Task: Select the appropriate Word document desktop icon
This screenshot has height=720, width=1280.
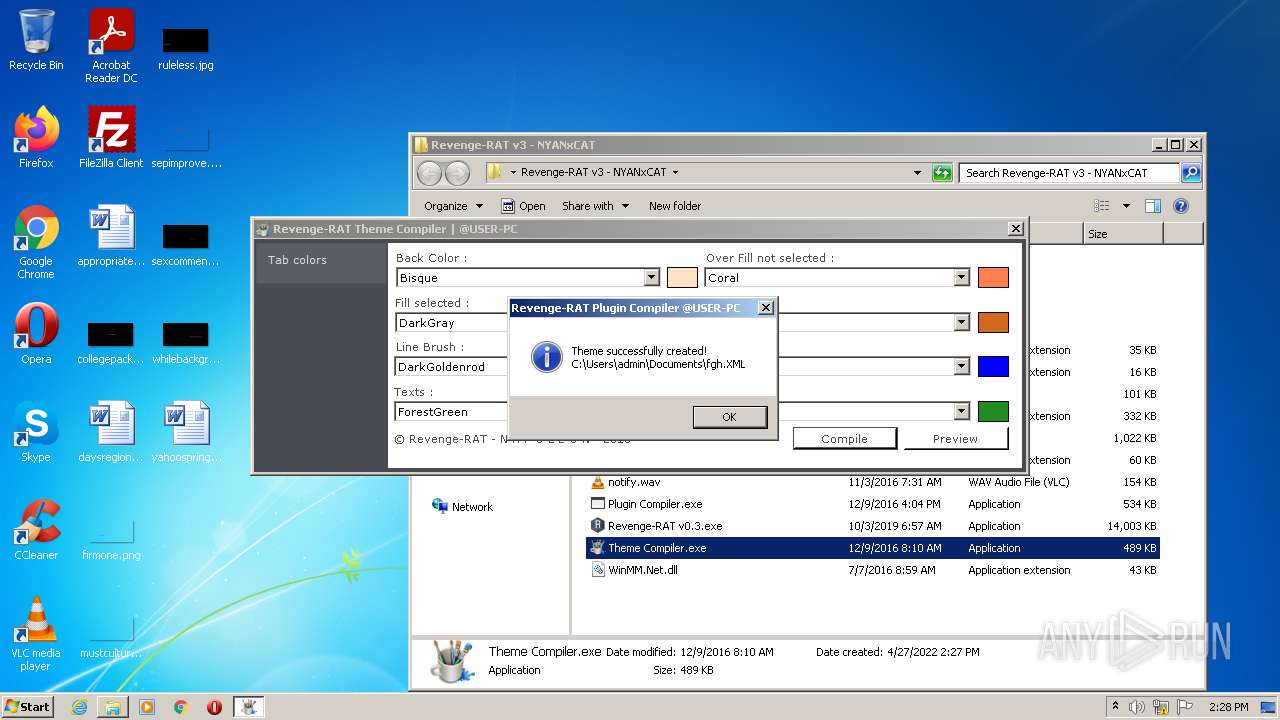Action: point(111,236)
